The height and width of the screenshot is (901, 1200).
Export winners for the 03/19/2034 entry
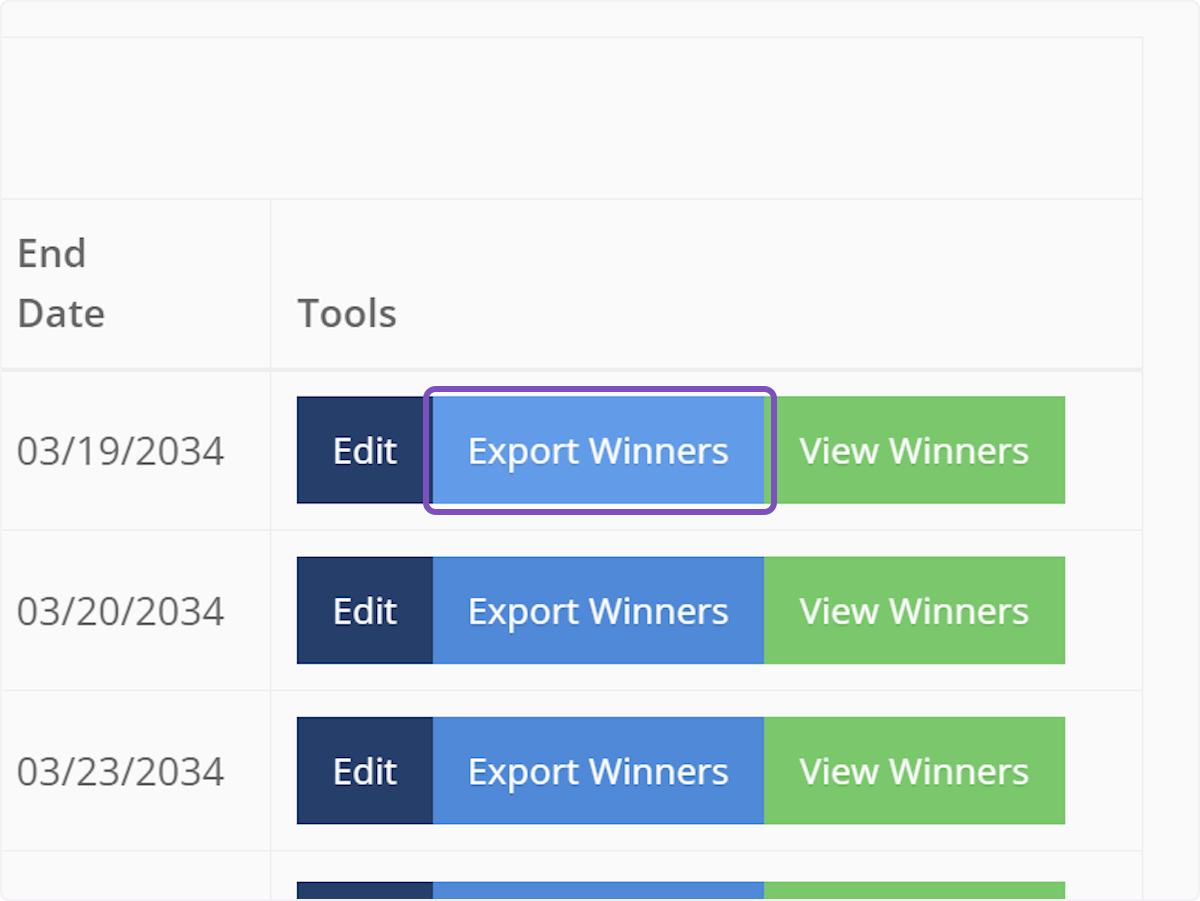598,451
